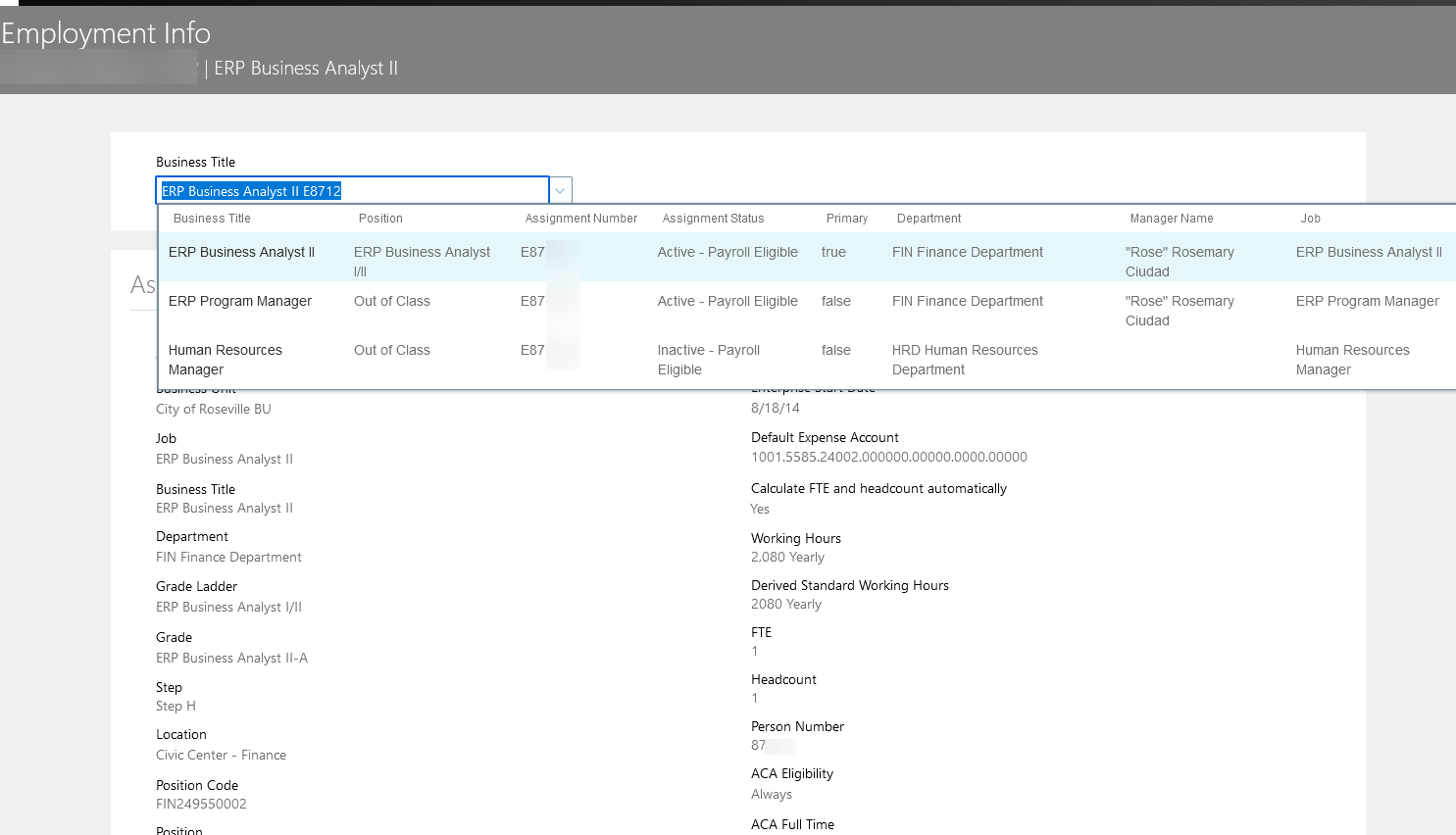Image resolution: width=1456 pixels, height=835 pixels.
Task: Click the Primary column header
Action: pyautogui.click(x=845, y=218)
